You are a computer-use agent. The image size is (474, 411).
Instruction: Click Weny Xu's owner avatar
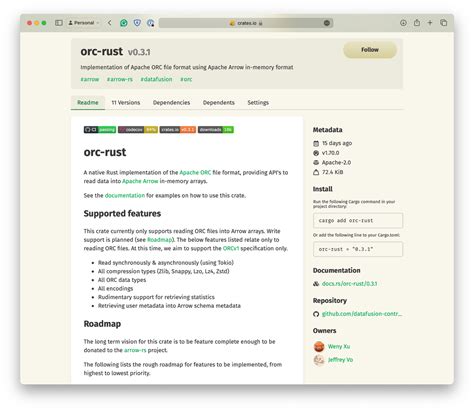pyautogui.click(x=319, y=347)
